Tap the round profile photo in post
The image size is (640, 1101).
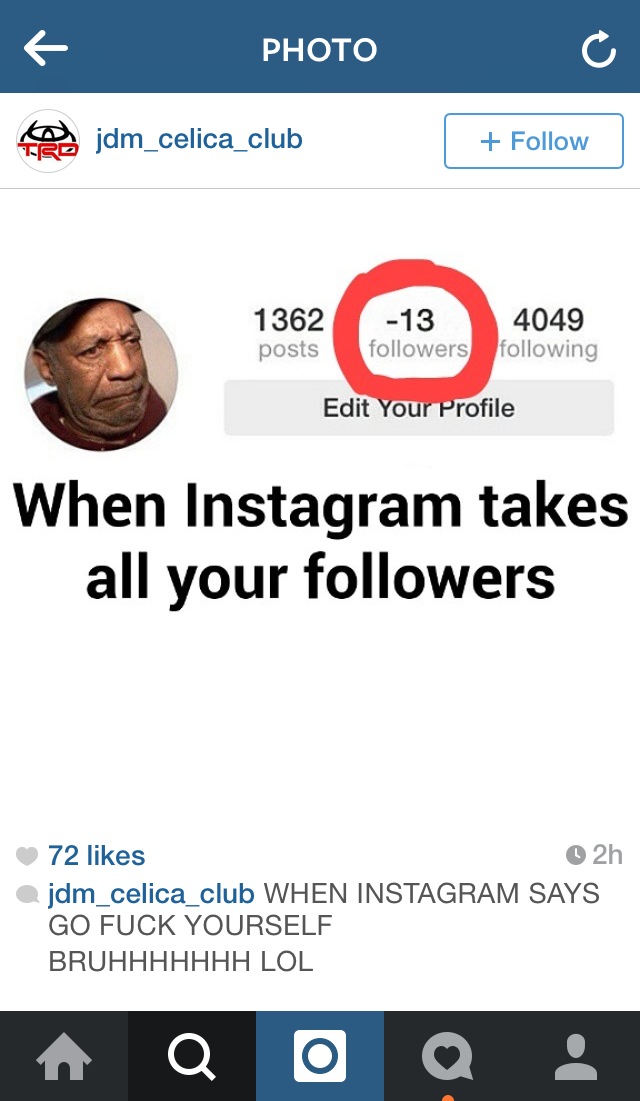click(x=101, y=374)
